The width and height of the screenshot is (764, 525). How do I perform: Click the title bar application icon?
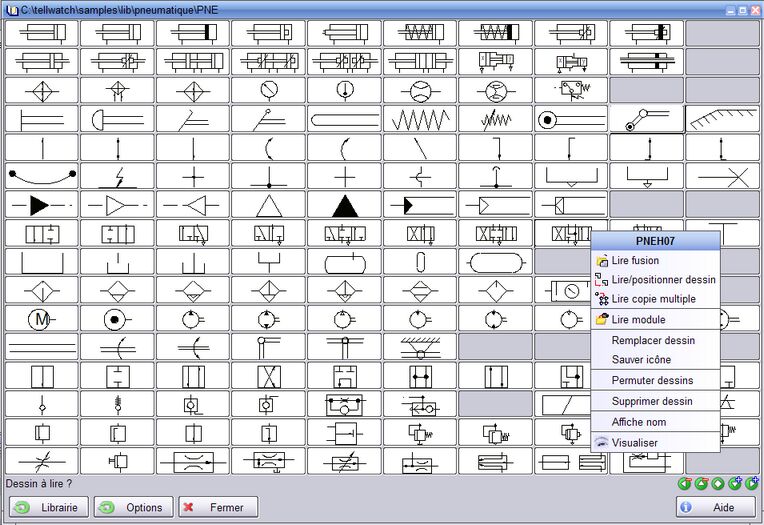pos(13,10)
